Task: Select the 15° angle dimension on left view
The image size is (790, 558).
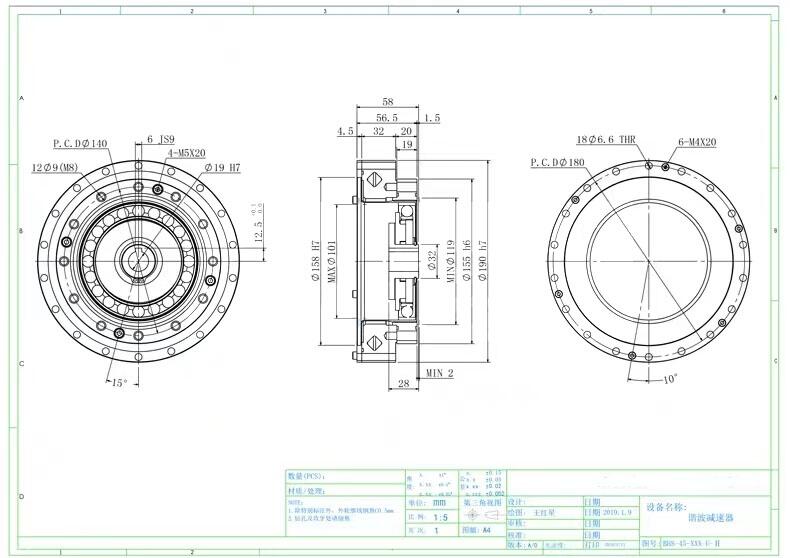Action: pyautogui.click(x=119, y=383)
